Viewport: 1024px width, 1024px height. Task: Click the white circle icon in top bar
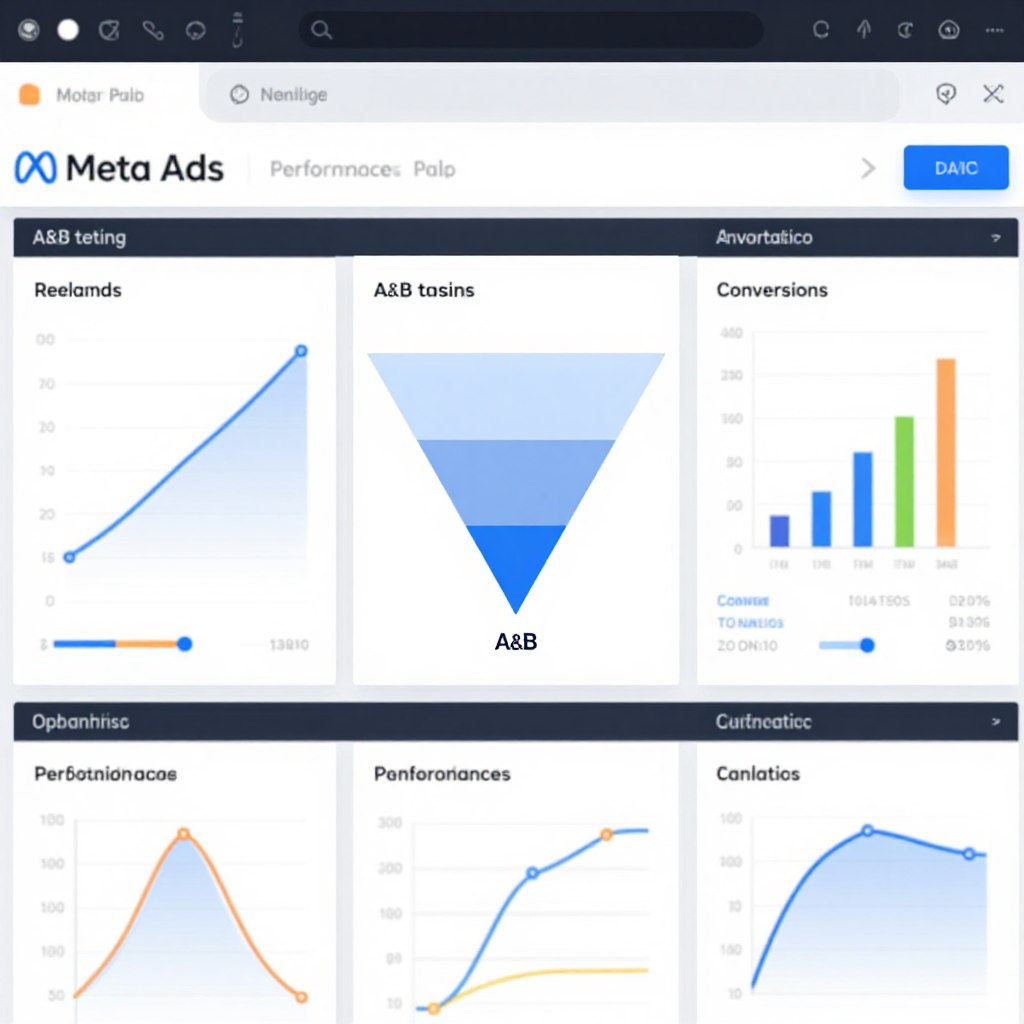coord(68,30)
